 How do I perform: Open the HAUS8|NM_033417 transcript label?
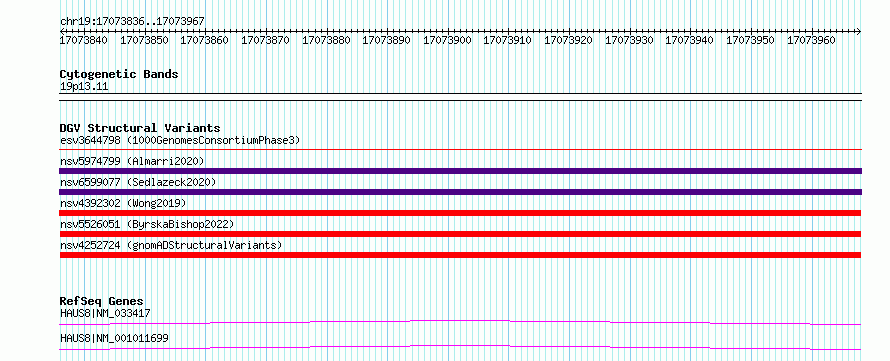tap(105, 313)
